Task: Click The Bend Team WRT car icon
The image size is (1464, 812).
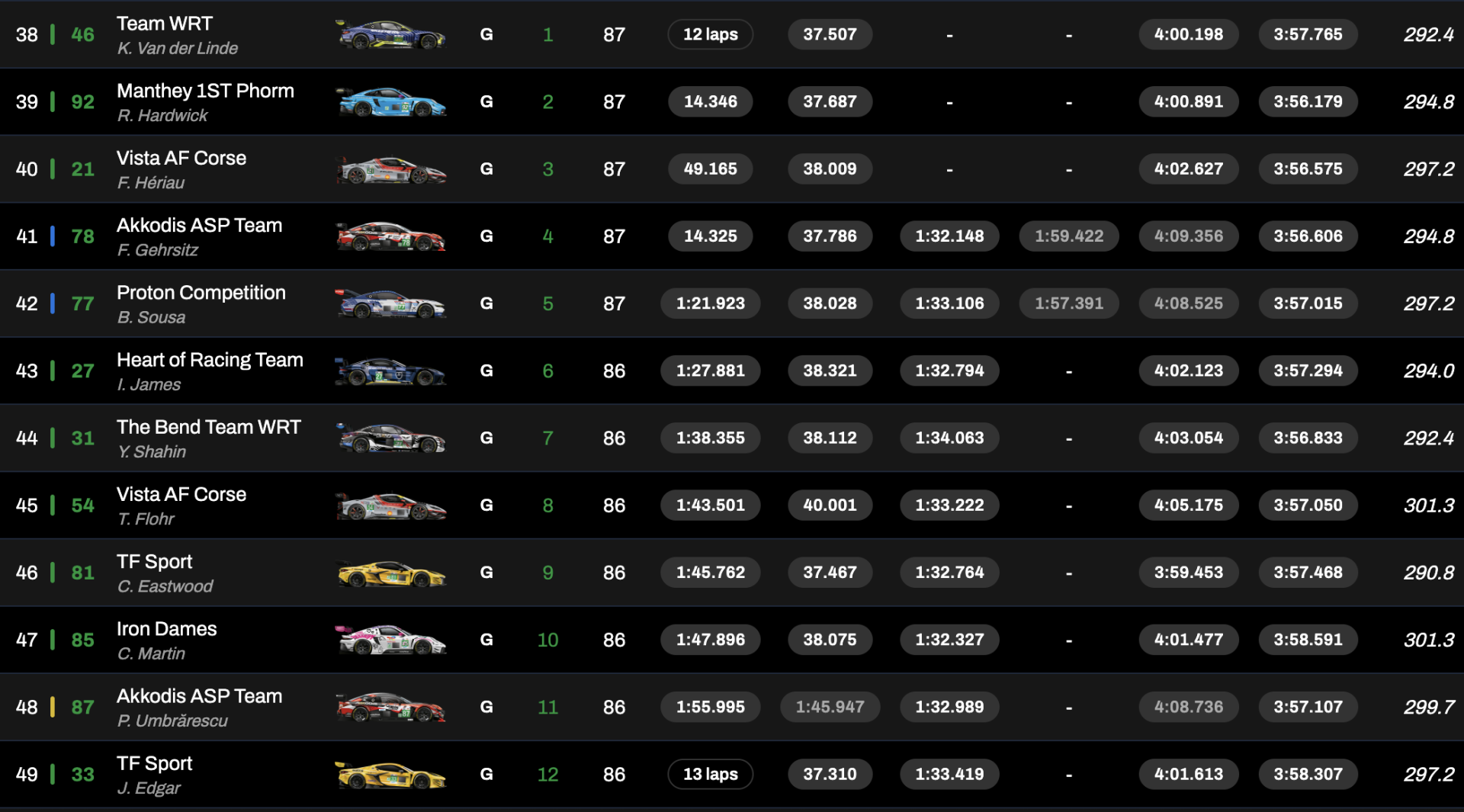Action: pos(390,438)
